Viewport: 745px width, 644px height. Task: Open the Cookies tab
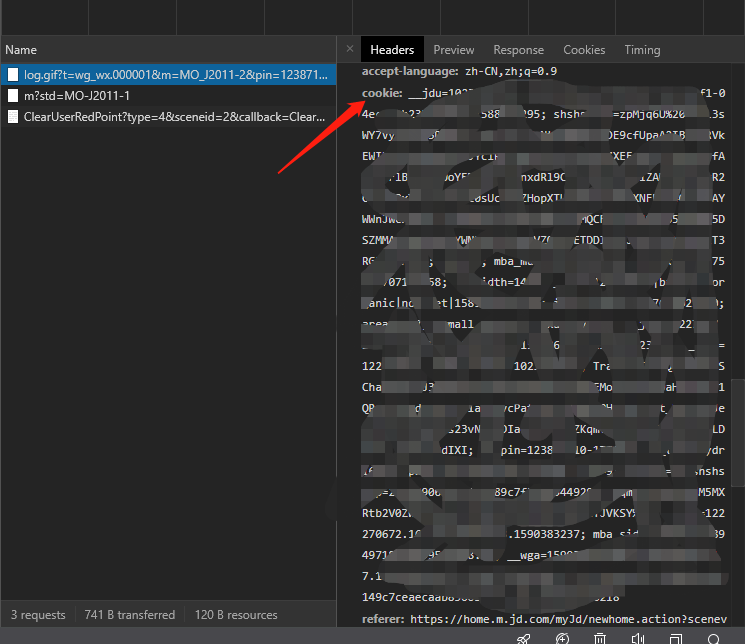(x=584, y=50)
